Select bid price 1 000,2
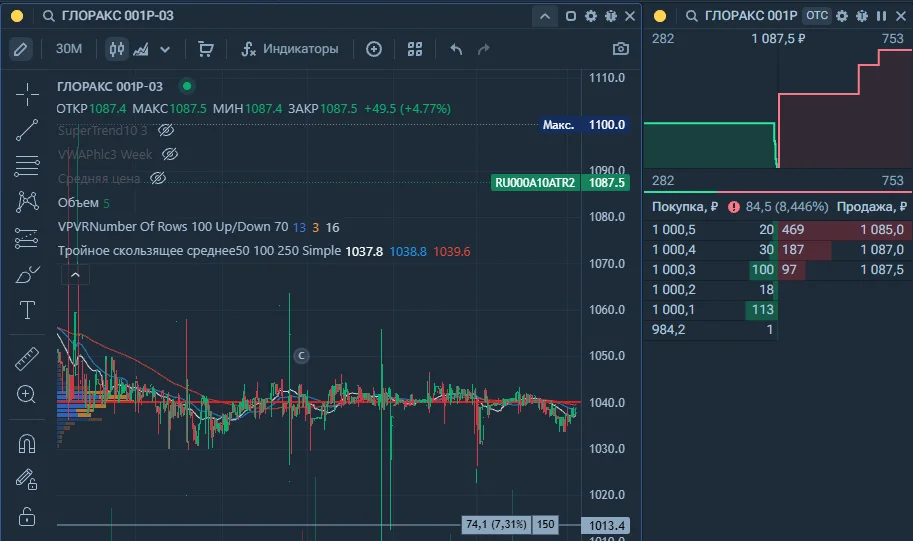This screenshot has height=541, width=913. click(x=674, y=289)
